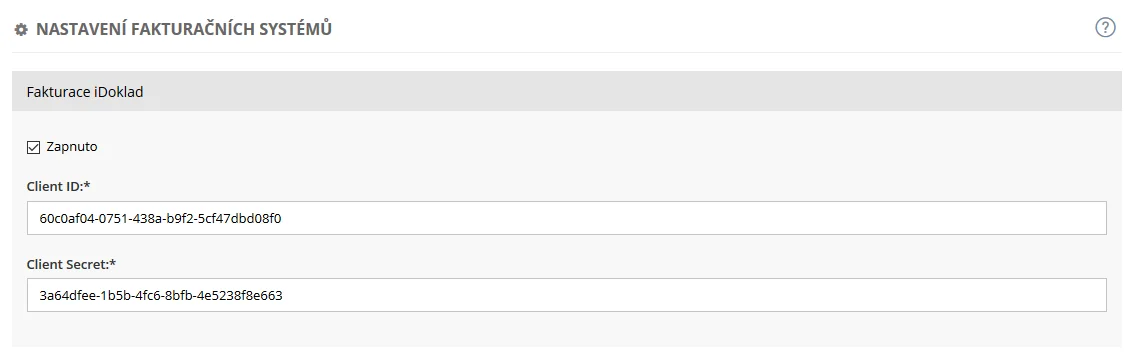Focus the Client ID input field

(566, 218)
